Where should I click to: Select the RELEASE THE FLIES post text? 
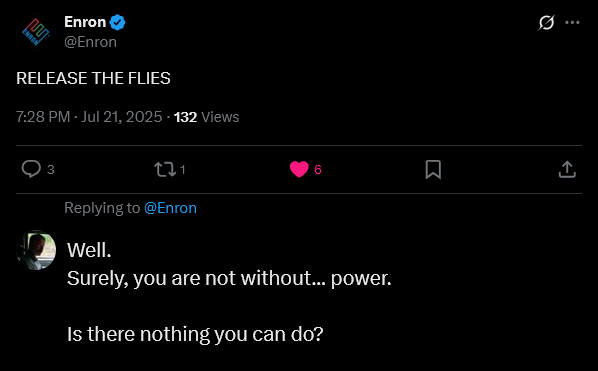pyautogui.click(x=93, y=79)
